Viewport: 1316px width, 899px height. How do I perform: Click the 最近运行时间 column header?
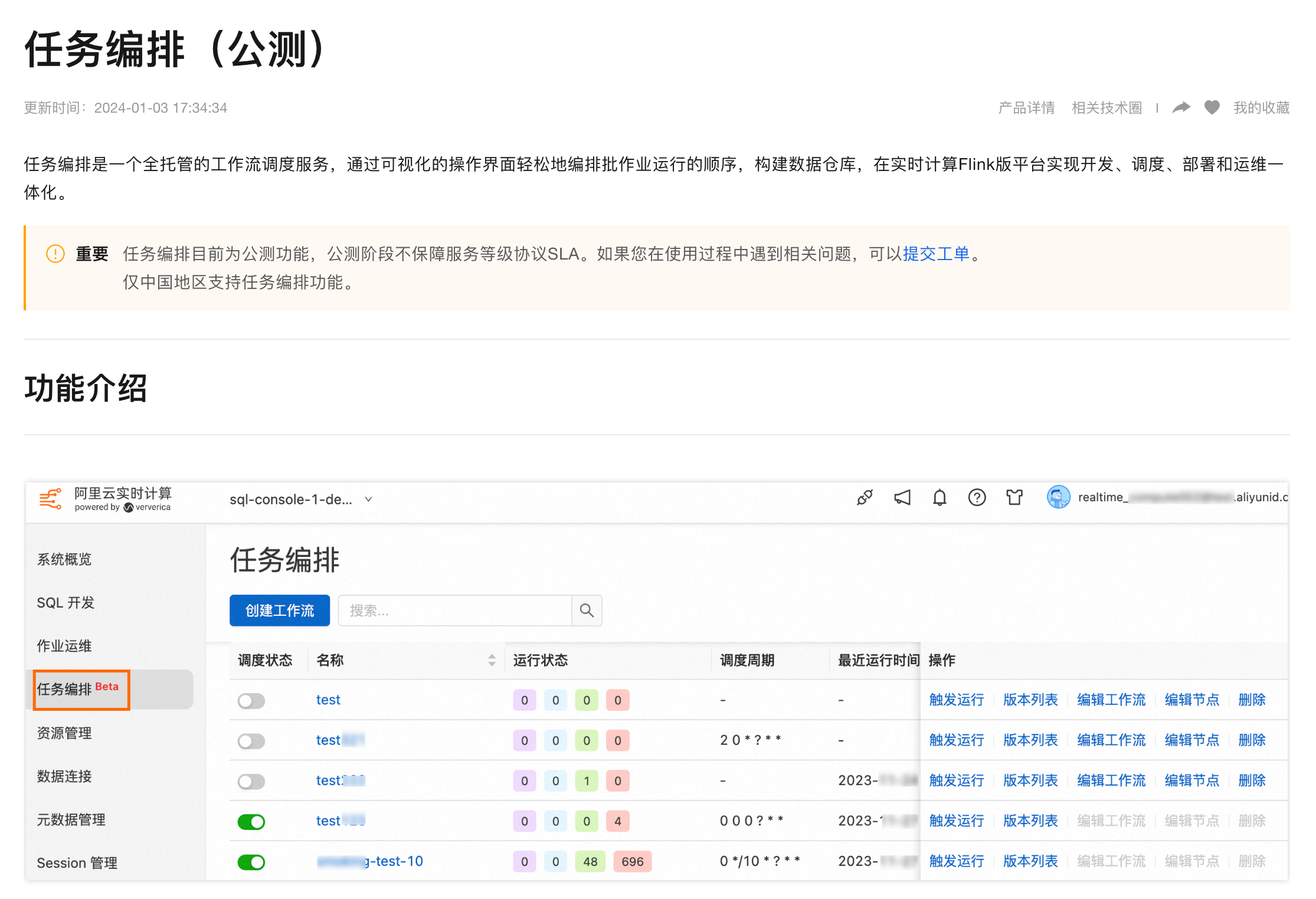879,660
